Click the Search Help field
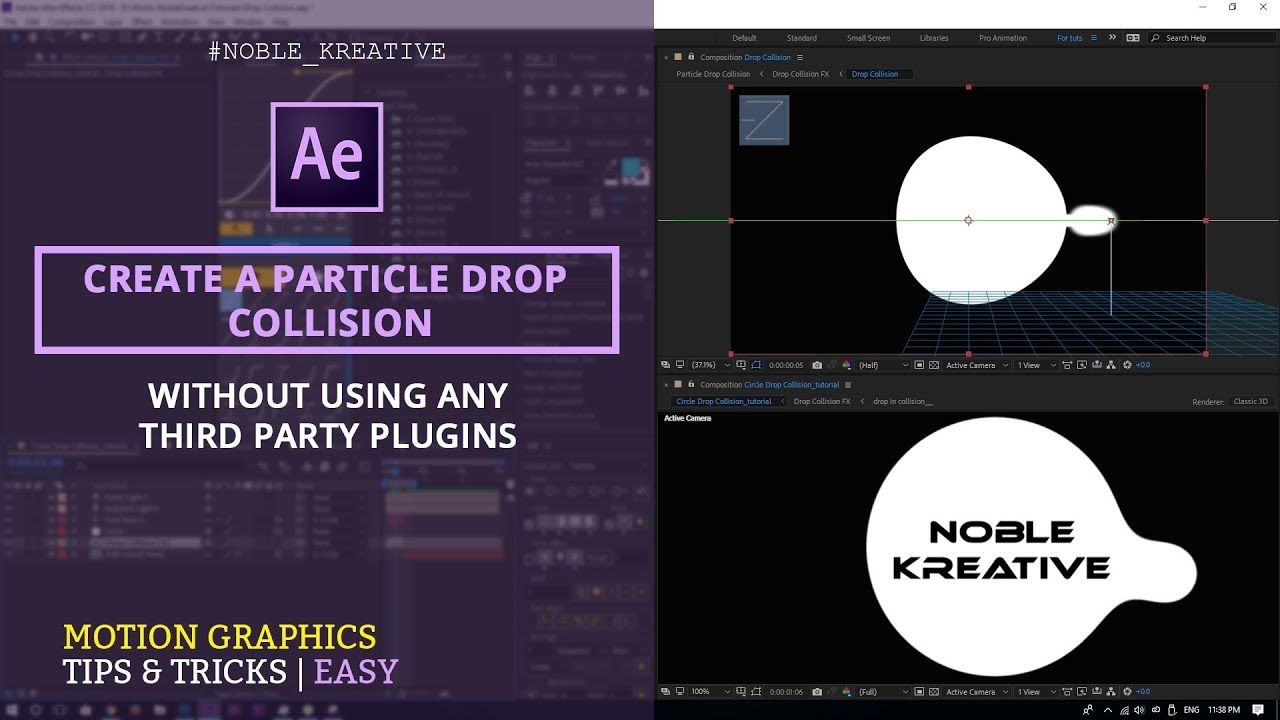 tap(1210, 38)
